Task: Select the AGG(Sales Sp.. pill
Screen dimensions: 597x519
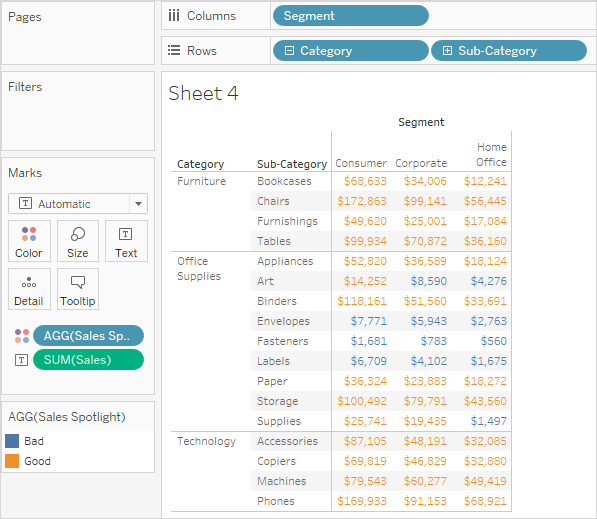Action: coord(88,336)
